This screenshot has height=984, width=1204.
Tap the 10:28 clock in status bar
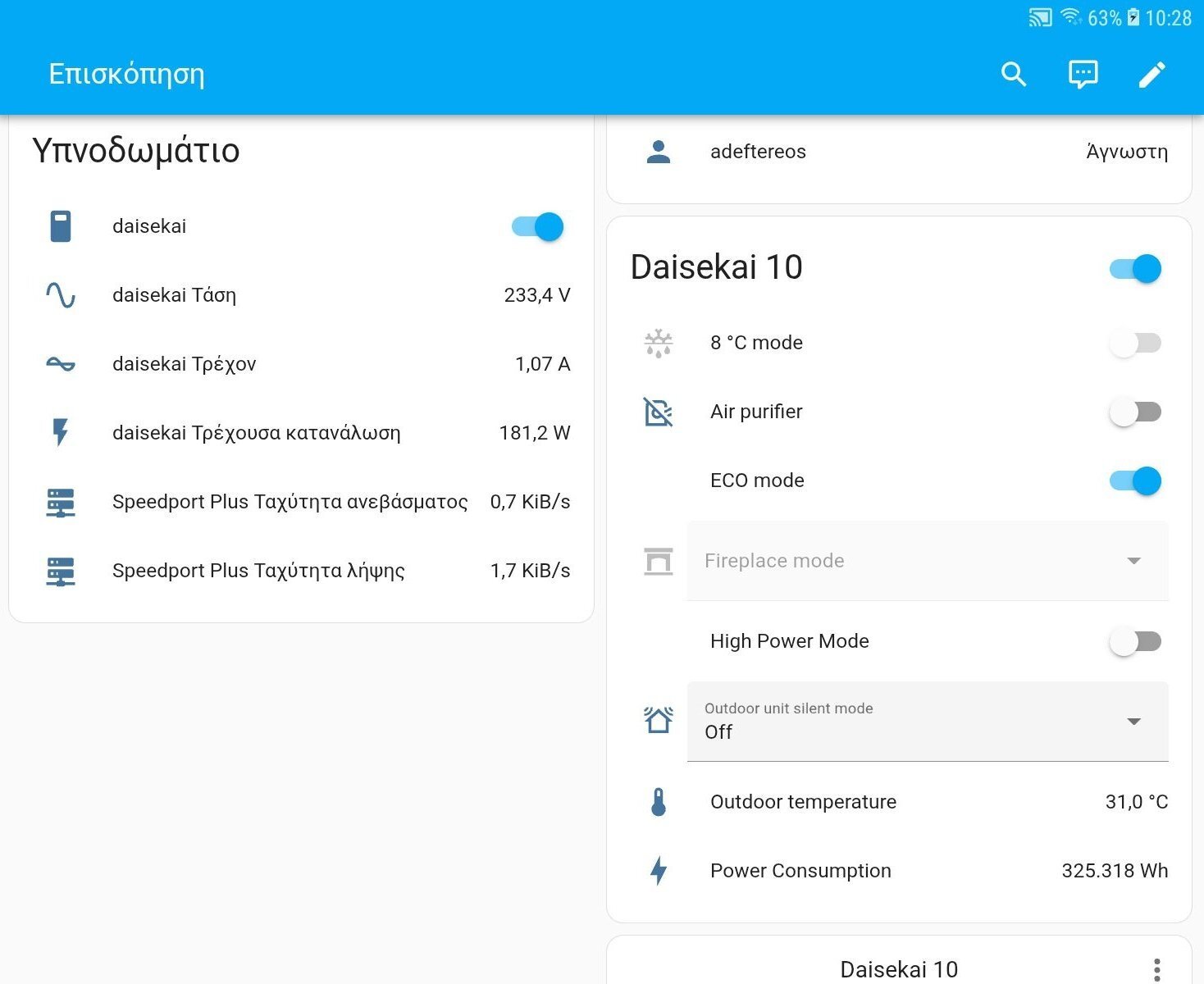tap(1168, 18)
